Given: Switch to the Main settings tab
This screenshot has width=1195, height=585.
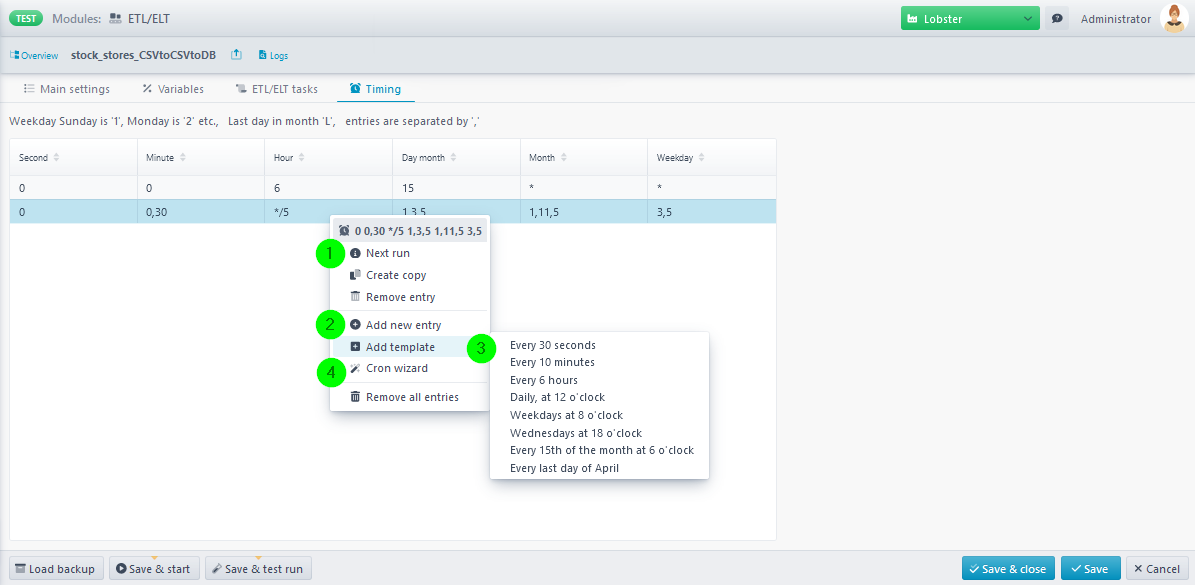Looking at the screenshot, I should tap(67, 89).
